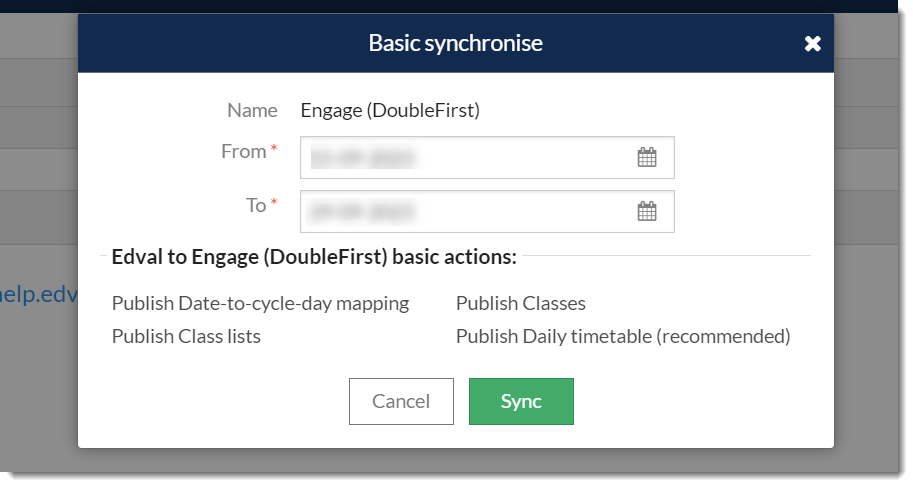
Task: Select Publish Date-to-cycle-day mapping action
Action: point(260,304)
